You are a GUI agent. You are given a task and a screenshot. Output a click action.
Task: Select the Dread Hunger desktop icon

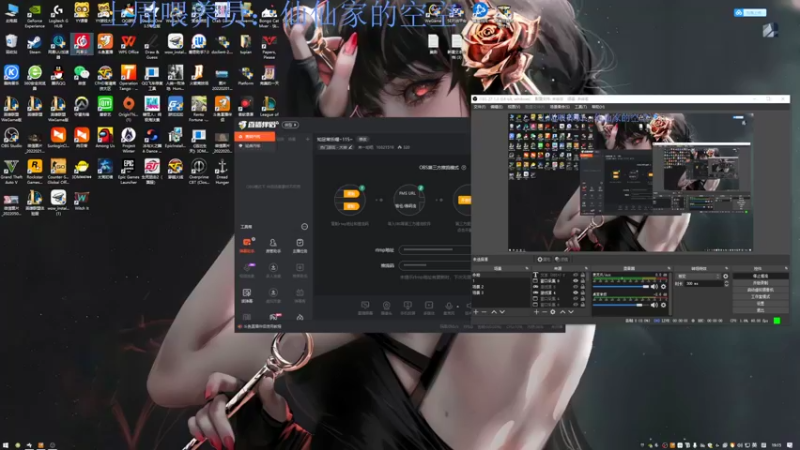coord(221,171)
